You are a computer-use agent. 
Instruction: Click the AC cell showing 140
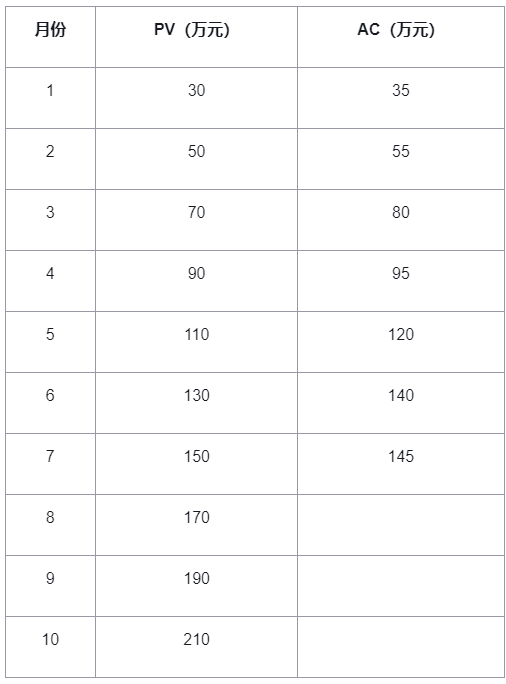(x=400, y=403)
